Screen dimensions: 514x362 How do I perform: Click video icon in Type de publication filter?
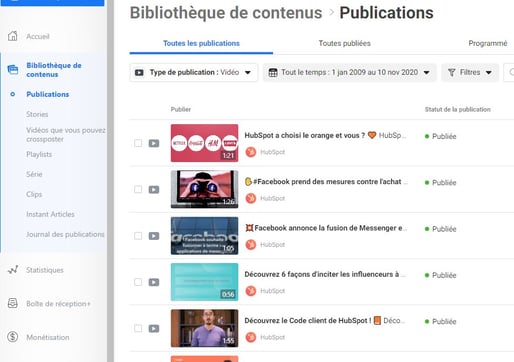(x=139, y=72)
